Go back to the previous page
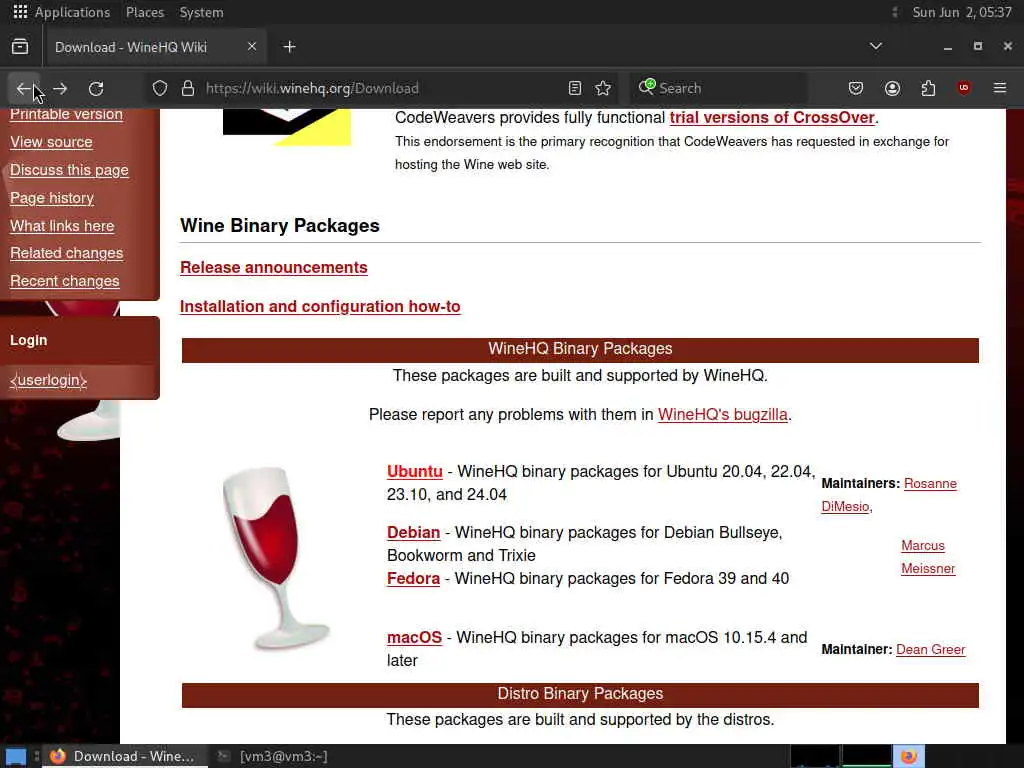1024x768 pixels. click(x=24, y=88)
